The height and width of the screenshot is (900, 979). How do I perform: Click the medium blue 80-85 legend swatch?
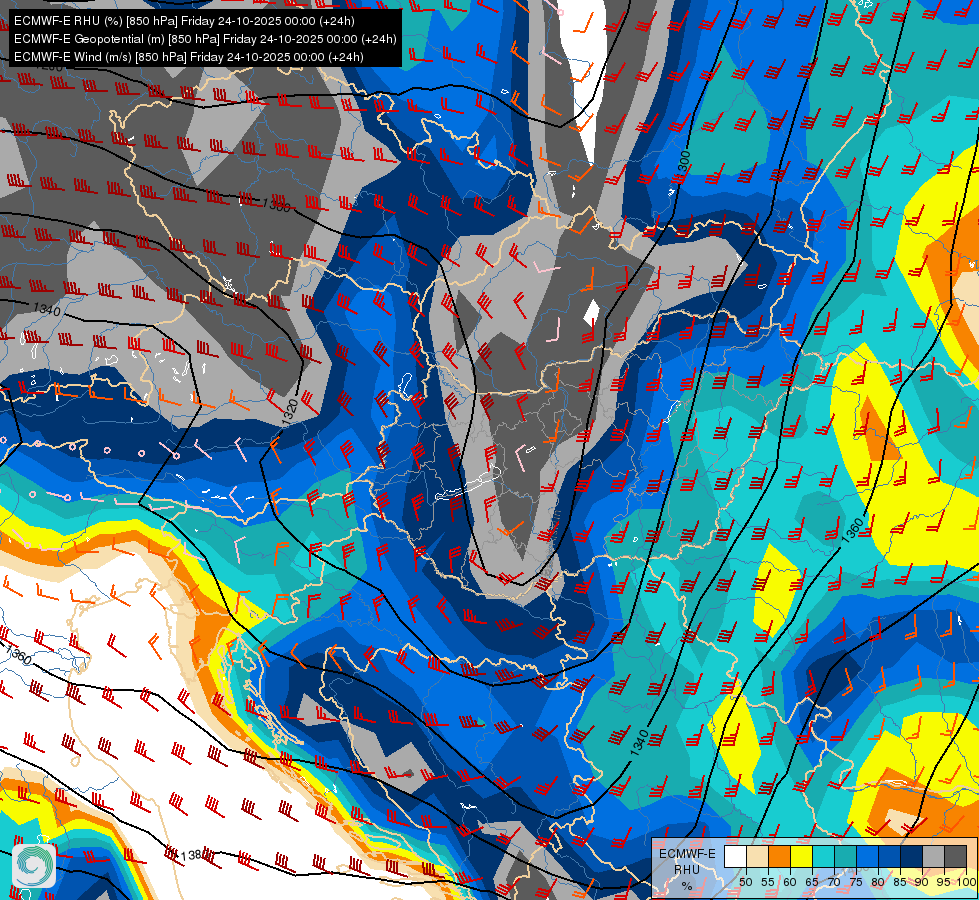[890, 856]
